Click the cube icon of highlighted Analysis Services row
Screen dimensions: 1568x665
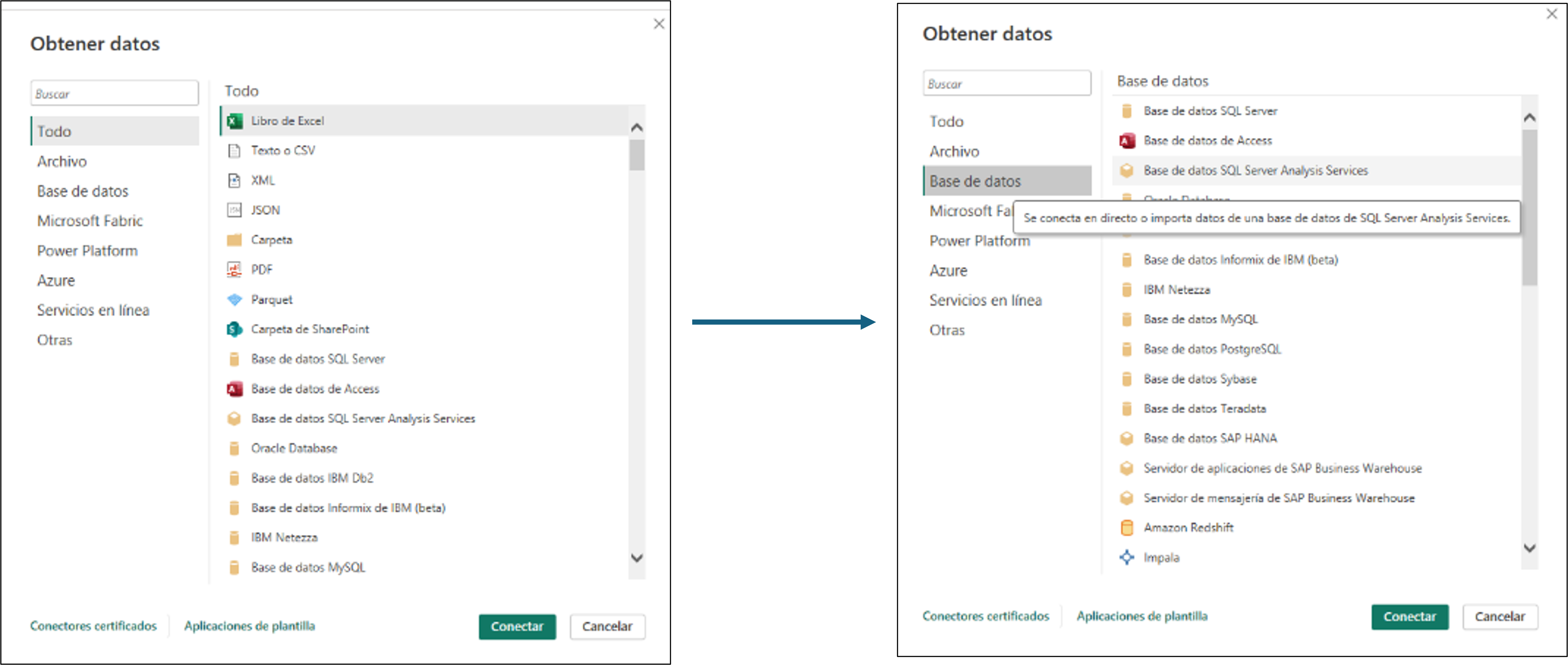coord(1127,171)
